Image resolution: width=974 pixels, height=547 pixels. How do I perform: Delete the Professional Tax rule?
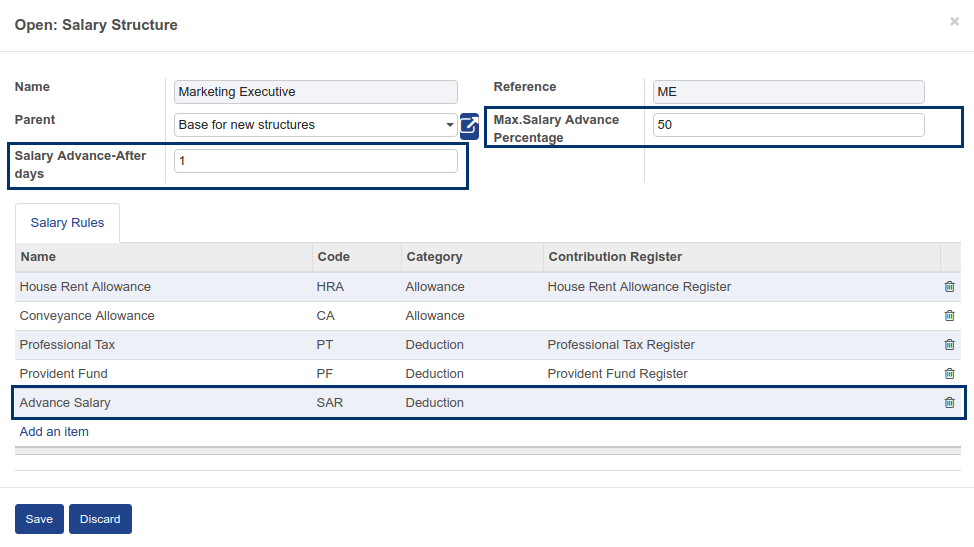click(x=949, y=345)
